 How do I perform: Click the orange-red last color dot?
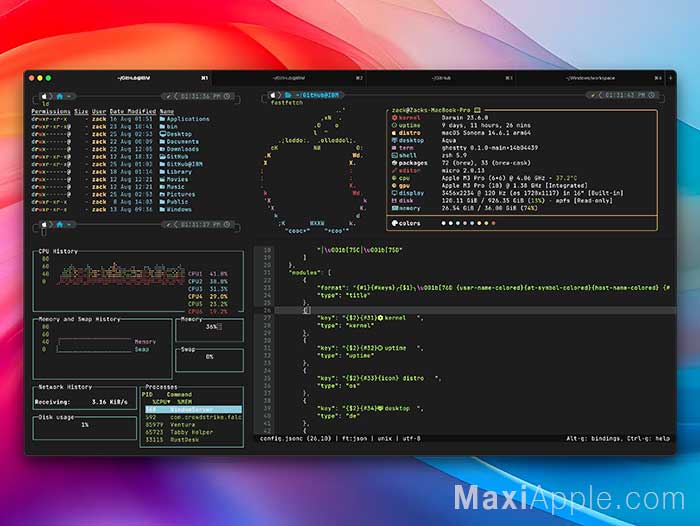click(493, 223)
